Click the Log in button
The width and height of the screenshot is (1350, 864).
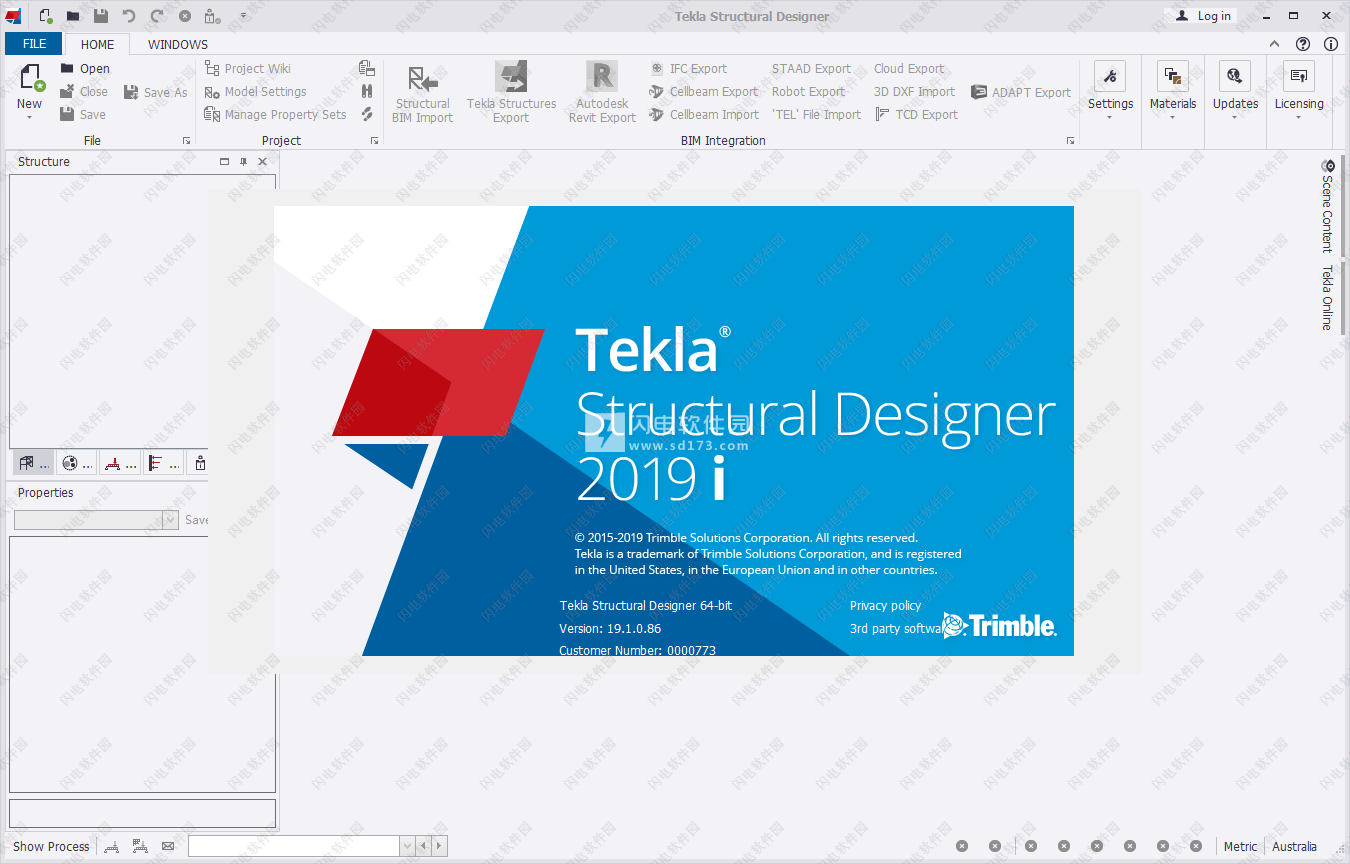tap(1203, 16)
